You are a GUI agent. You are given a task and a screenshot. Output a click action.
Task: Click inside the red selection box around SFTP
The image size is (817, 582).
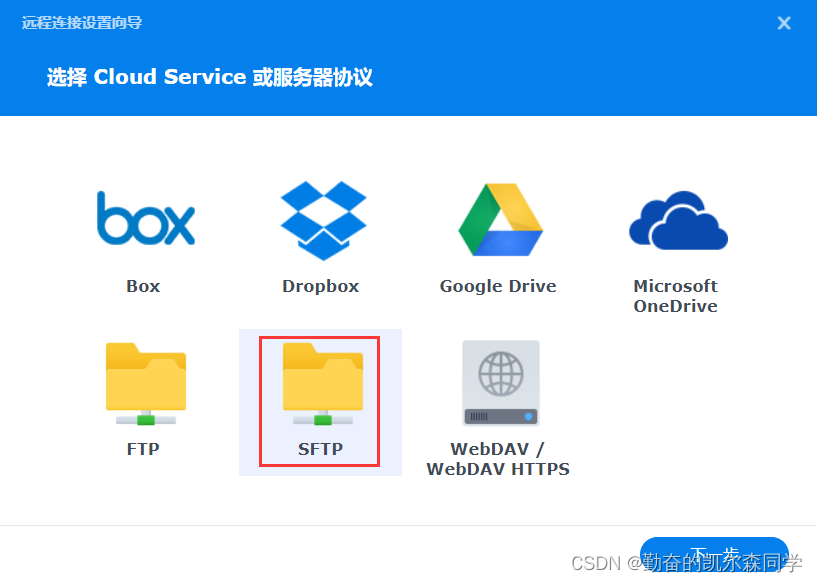(x=320, y=400)
